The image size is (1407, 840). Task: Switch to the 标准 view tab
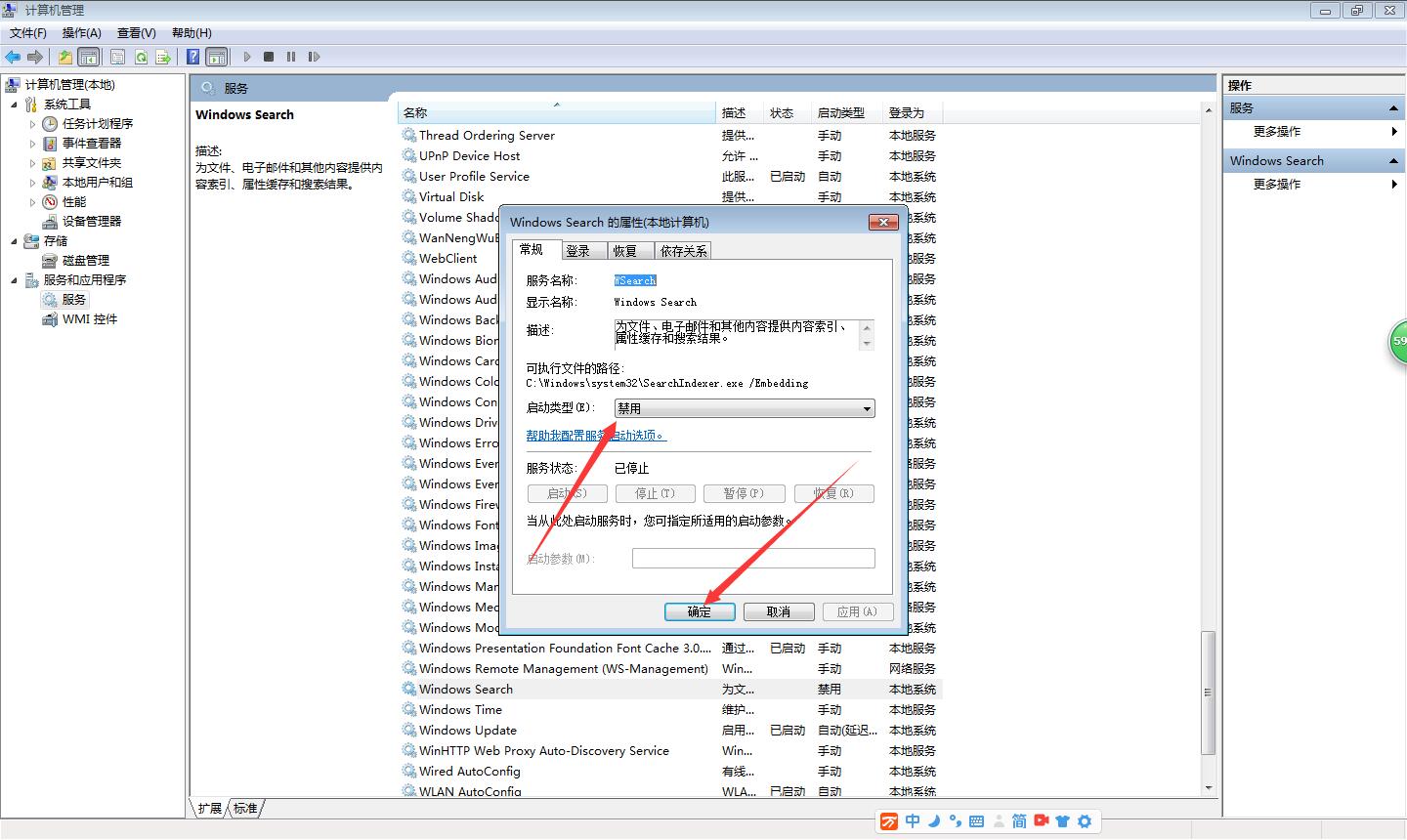(245, 809)
